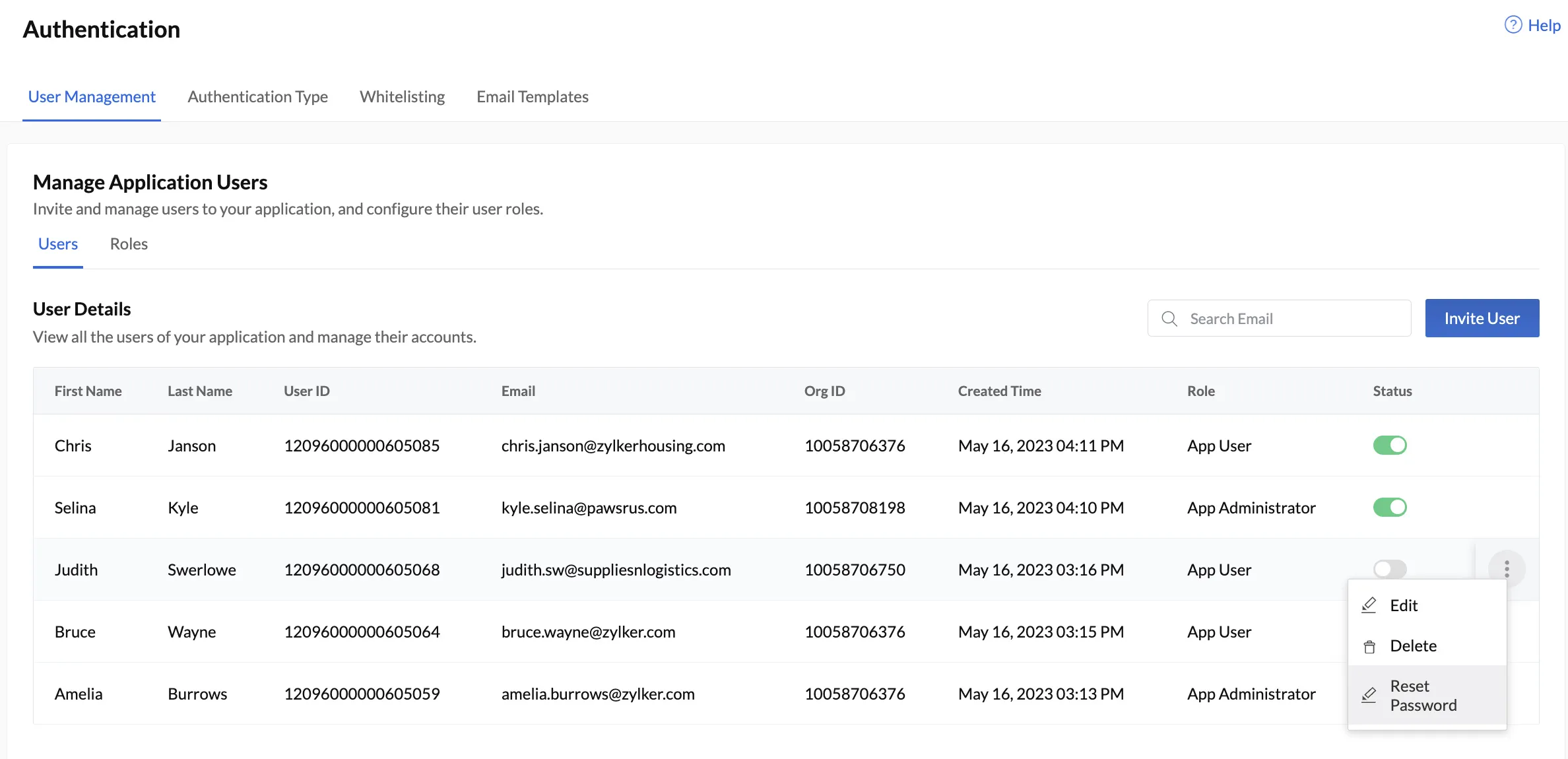
Task: Click the Reset Password pencil icon
Action: pos(1369,696)
